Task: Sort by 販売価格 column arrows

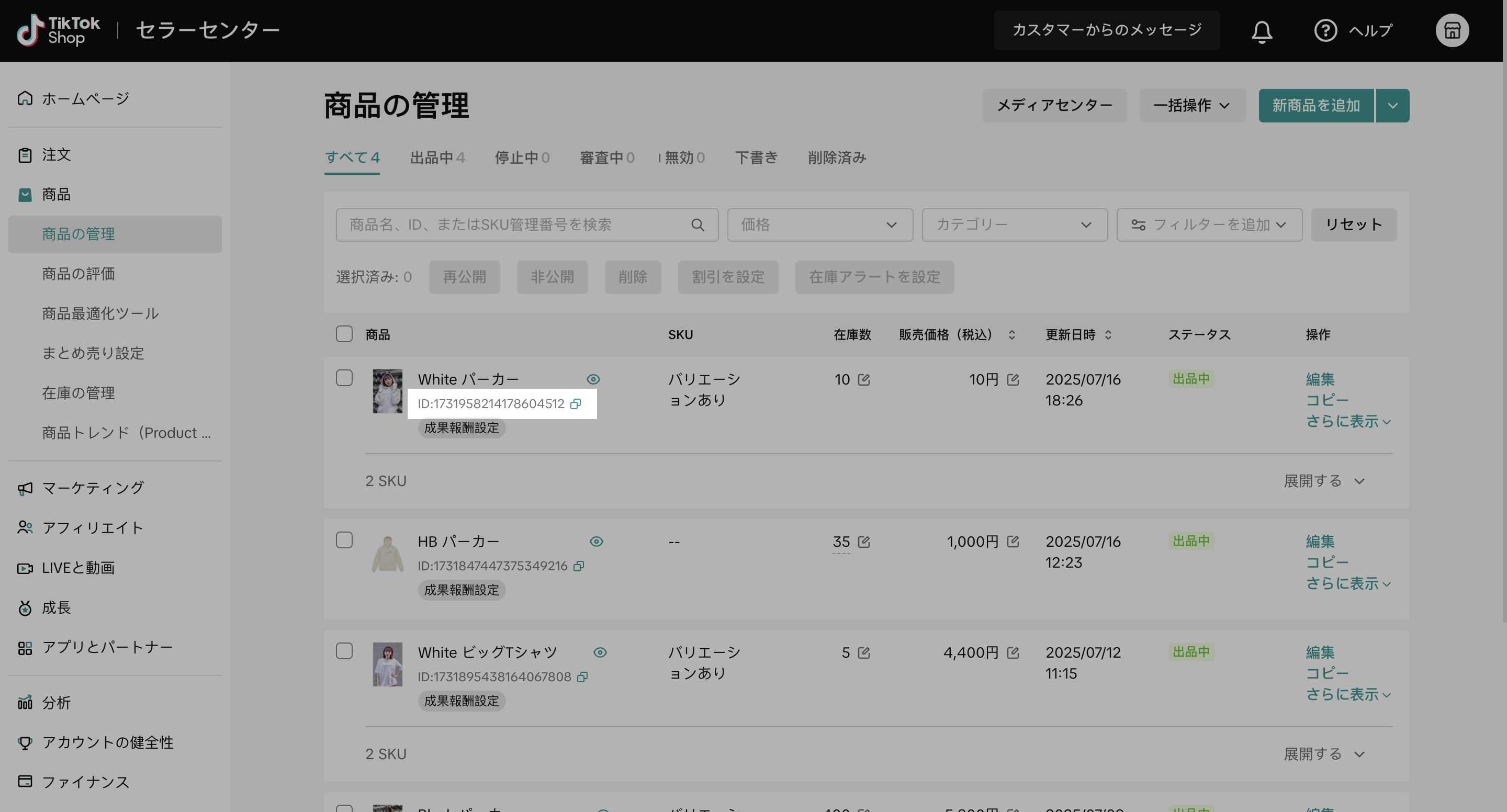Action: click(x=1011, y=335)
